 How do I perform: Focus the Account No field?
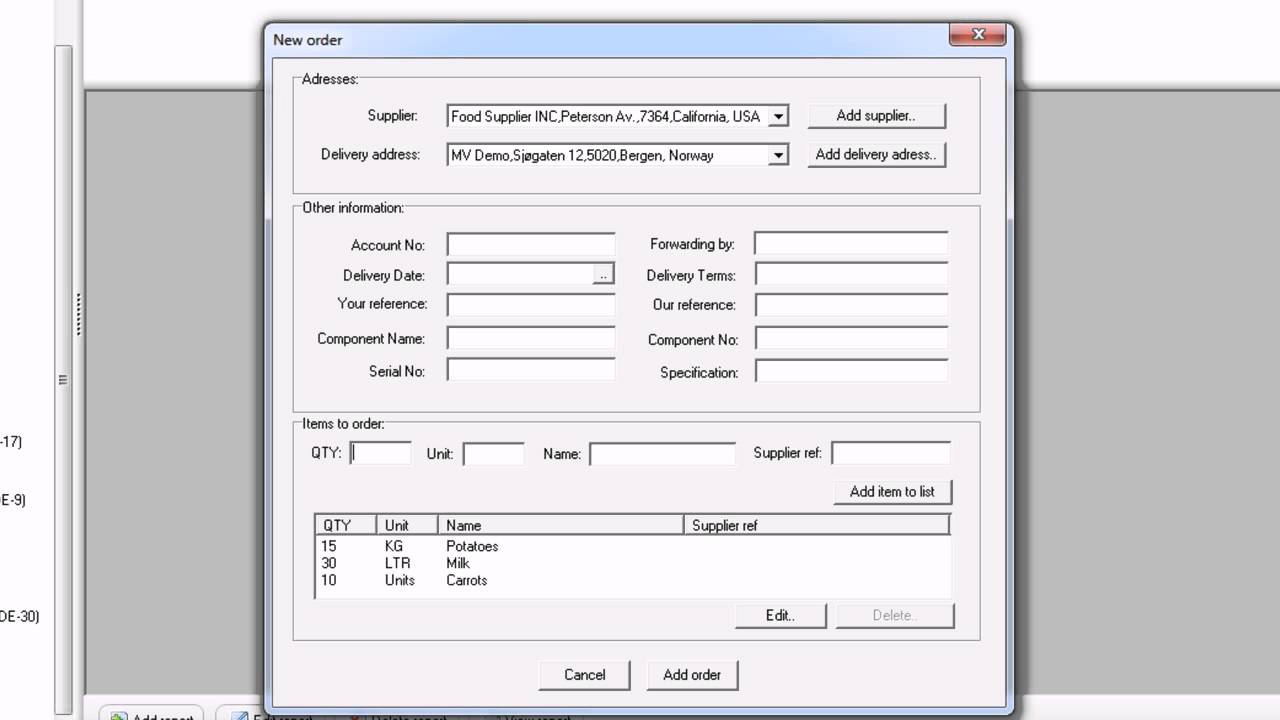pos(531,245)
